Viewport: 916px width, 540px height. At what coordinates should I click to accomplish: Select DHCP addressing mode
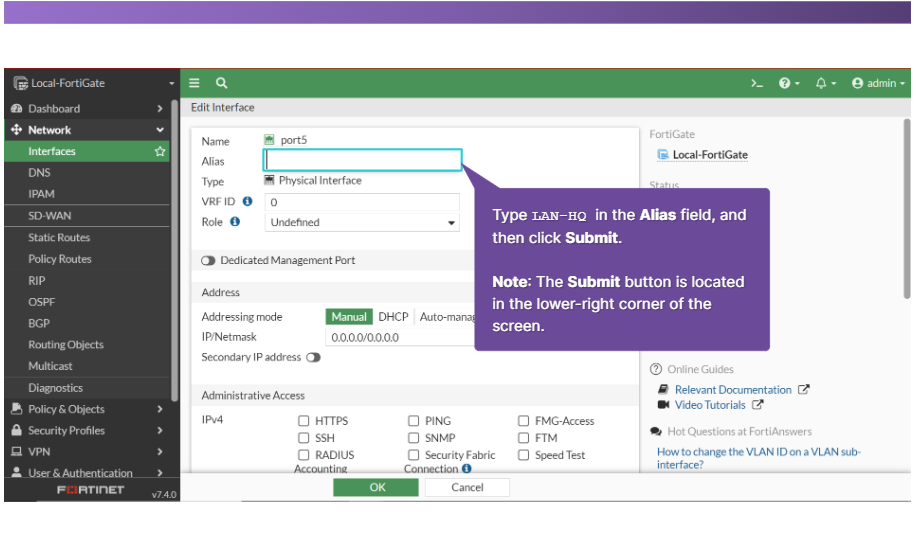[x=393, y=317]
